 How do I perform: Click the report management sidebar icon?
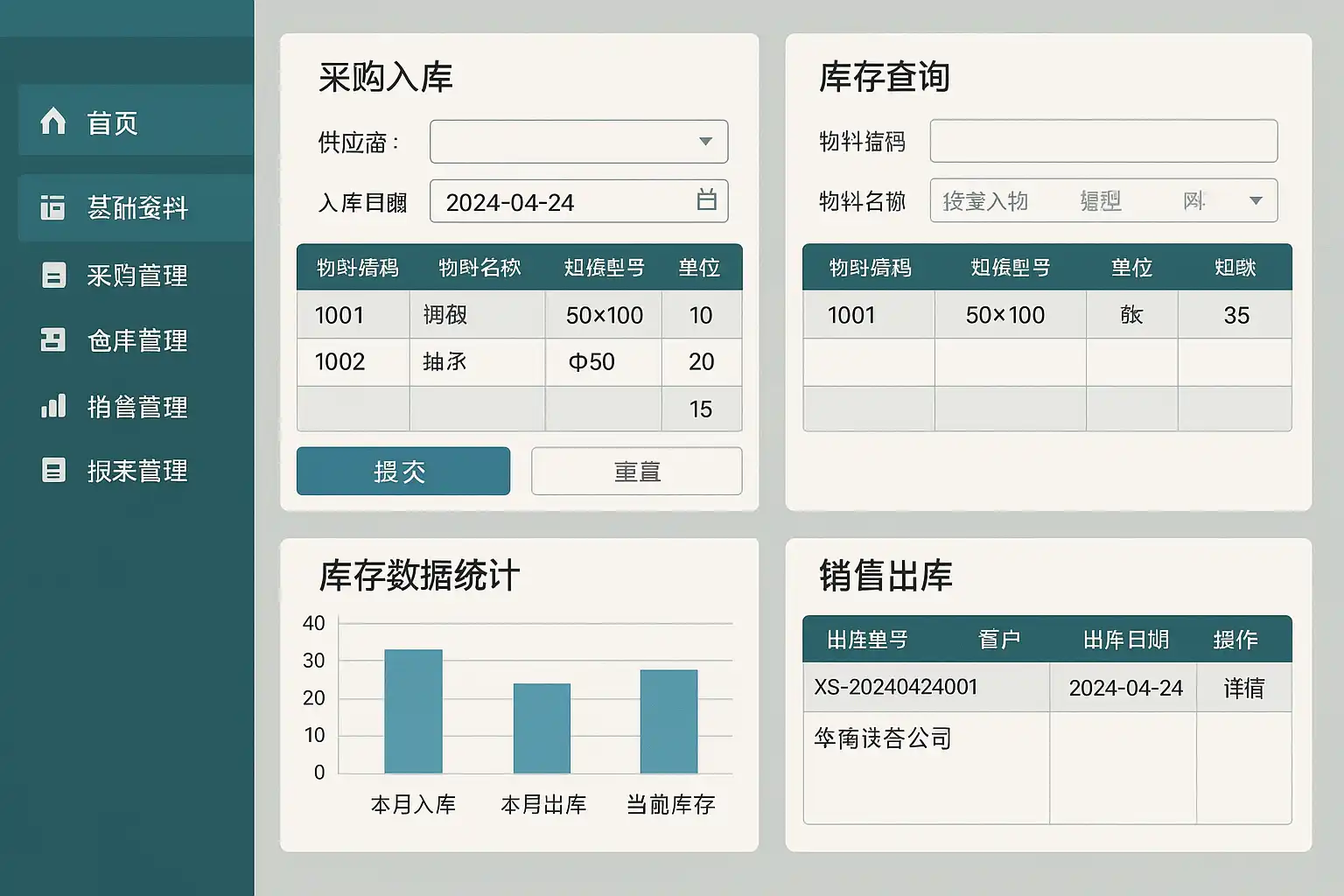[x=53, y=471]
